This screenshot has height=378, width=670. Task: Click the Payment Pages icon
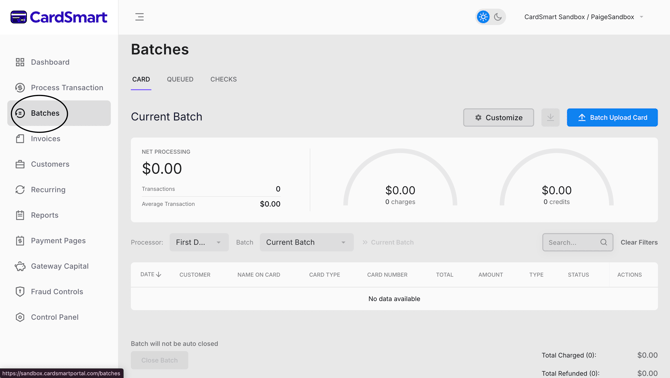(x=20, y=241)
